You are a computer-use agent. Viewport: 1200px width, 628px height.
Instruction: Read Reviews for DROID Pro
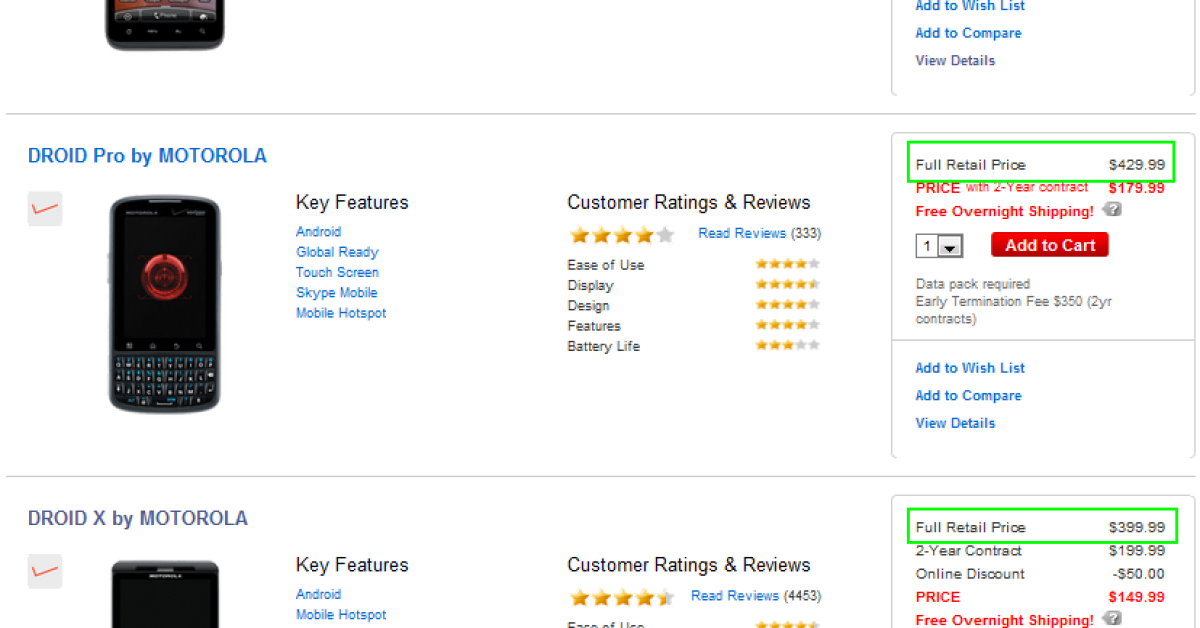tap(742, 233)
